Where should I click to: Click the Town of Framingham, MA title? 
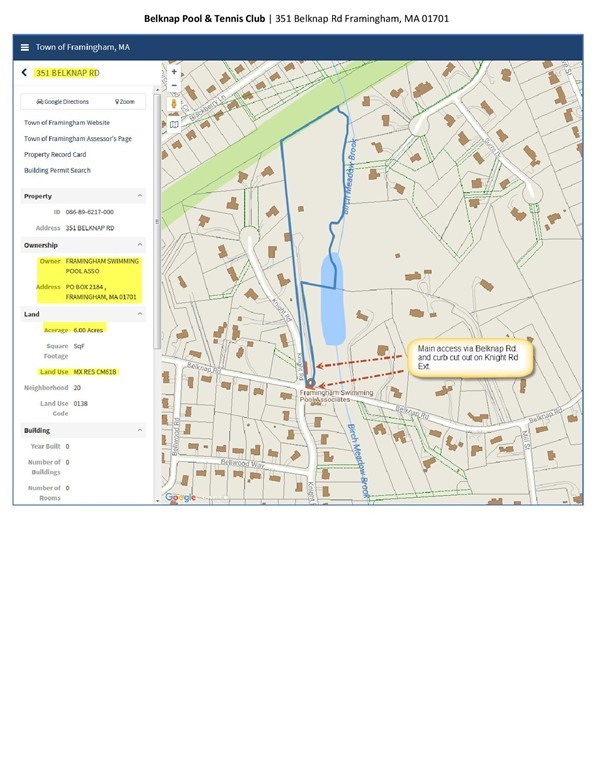point(82,48)
